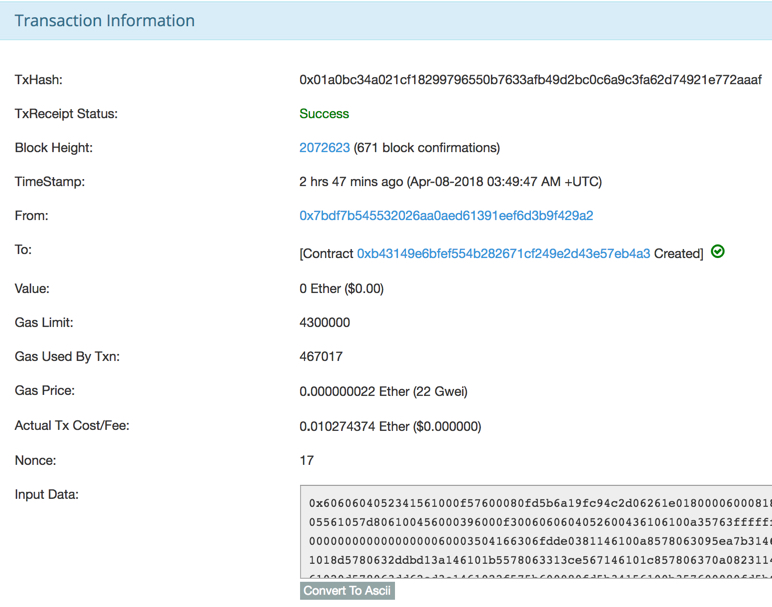Click the Input Data label
Screen dimensions: 772x607
coord(46,494)
